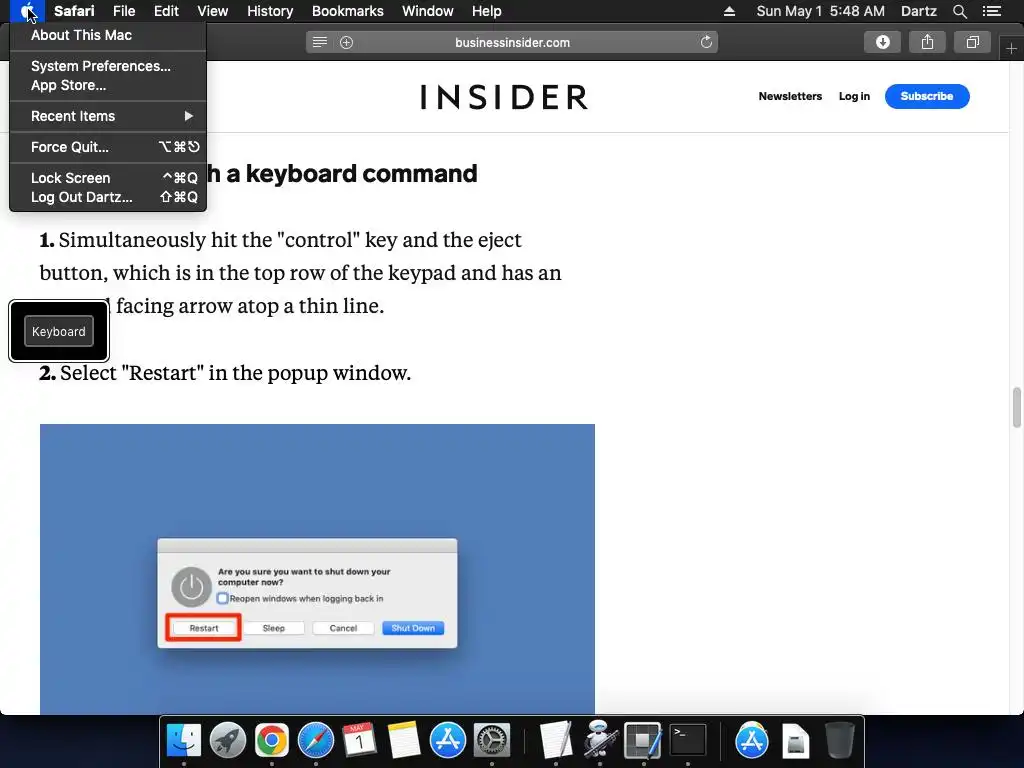Viewport: 1024px width, 768px height.
Task: Open the Edit menu
Action: pyautogui.click(x=166, y=11)
